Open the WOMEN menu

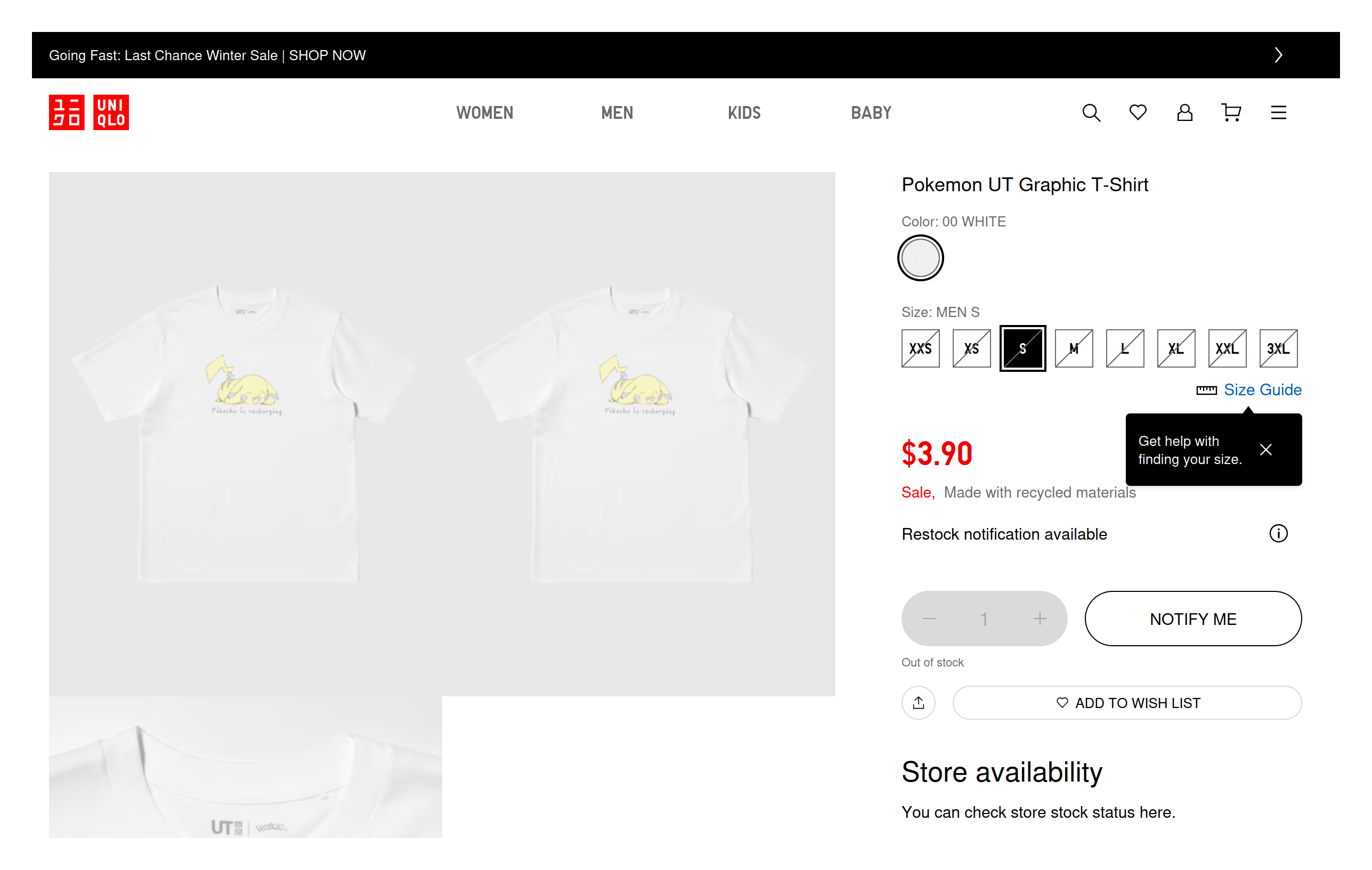pyautogui.click(x=484, y=113)
